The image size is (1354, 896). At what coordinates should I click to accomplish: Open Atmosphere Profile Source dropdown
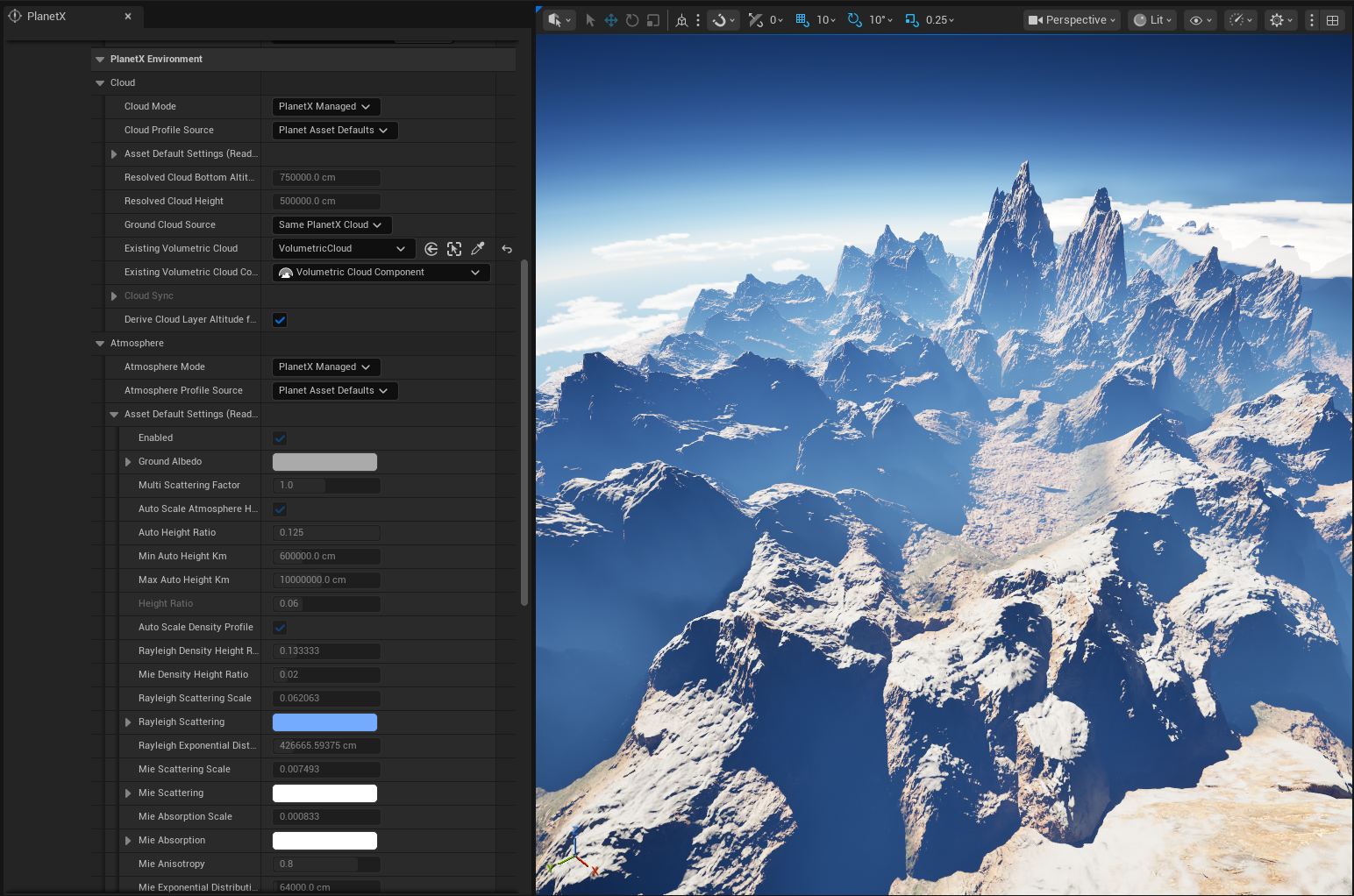pos(335,391)
